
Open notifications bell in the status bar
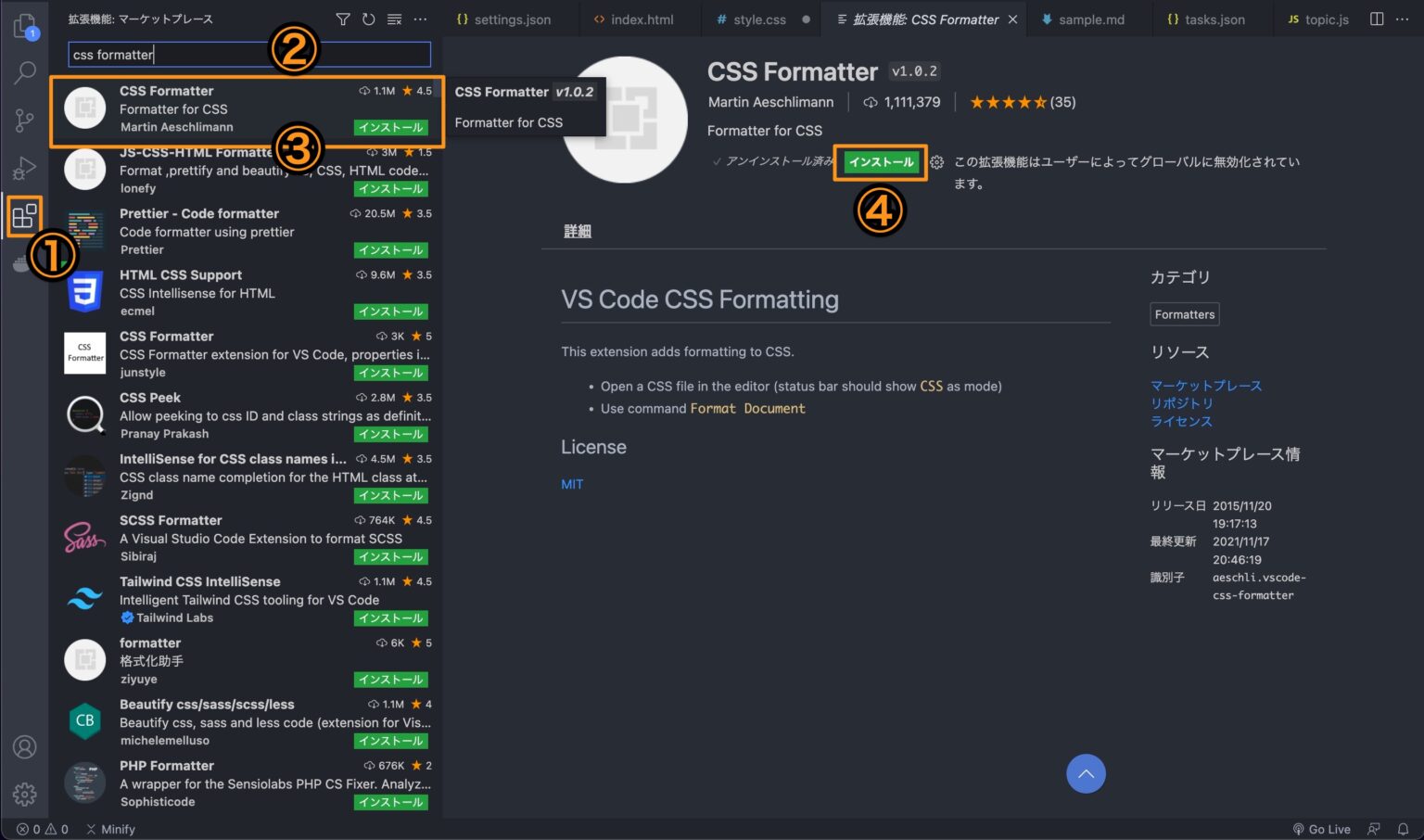point(1402,829)
